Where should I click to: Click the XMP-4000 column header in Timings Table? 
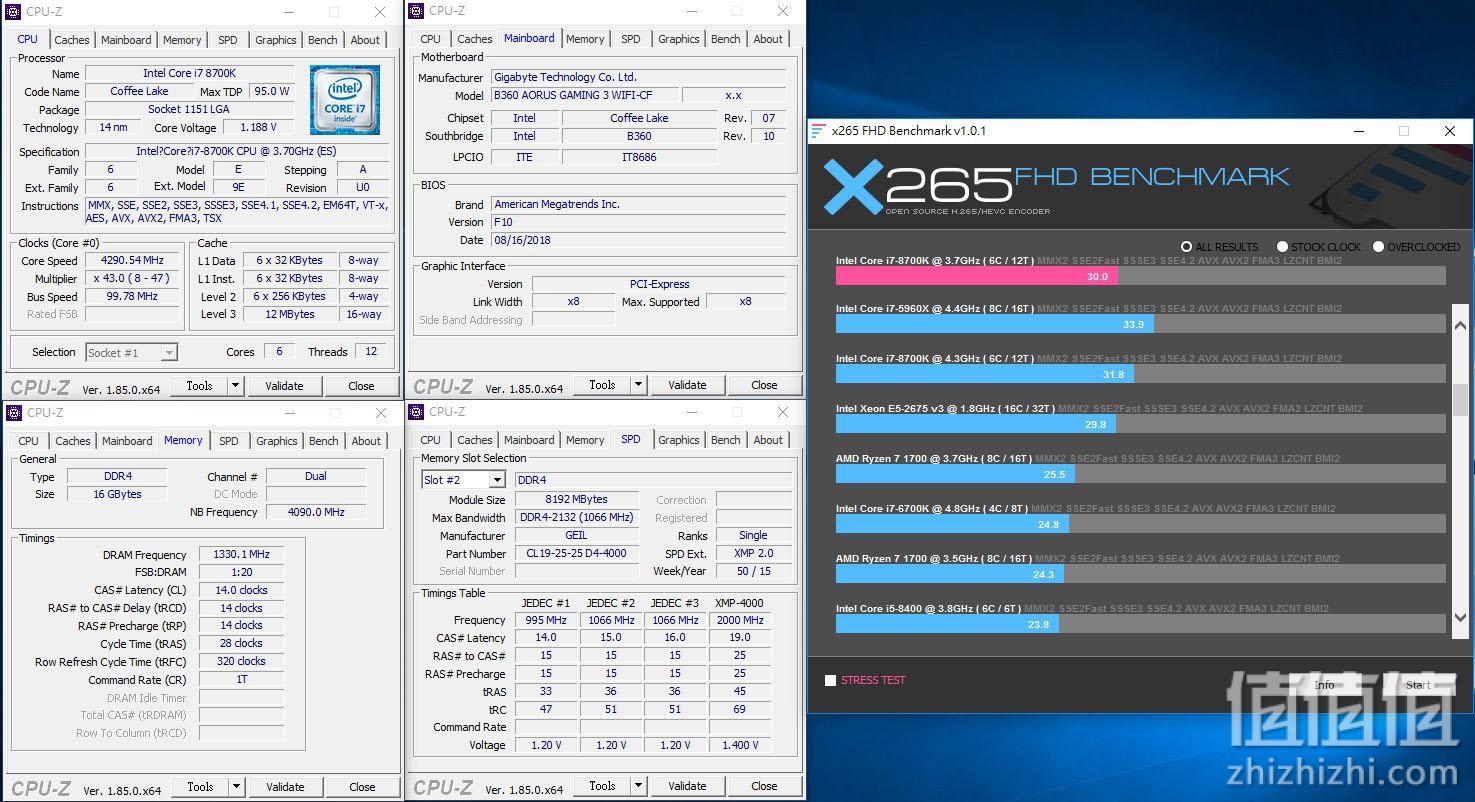[740, 603]
